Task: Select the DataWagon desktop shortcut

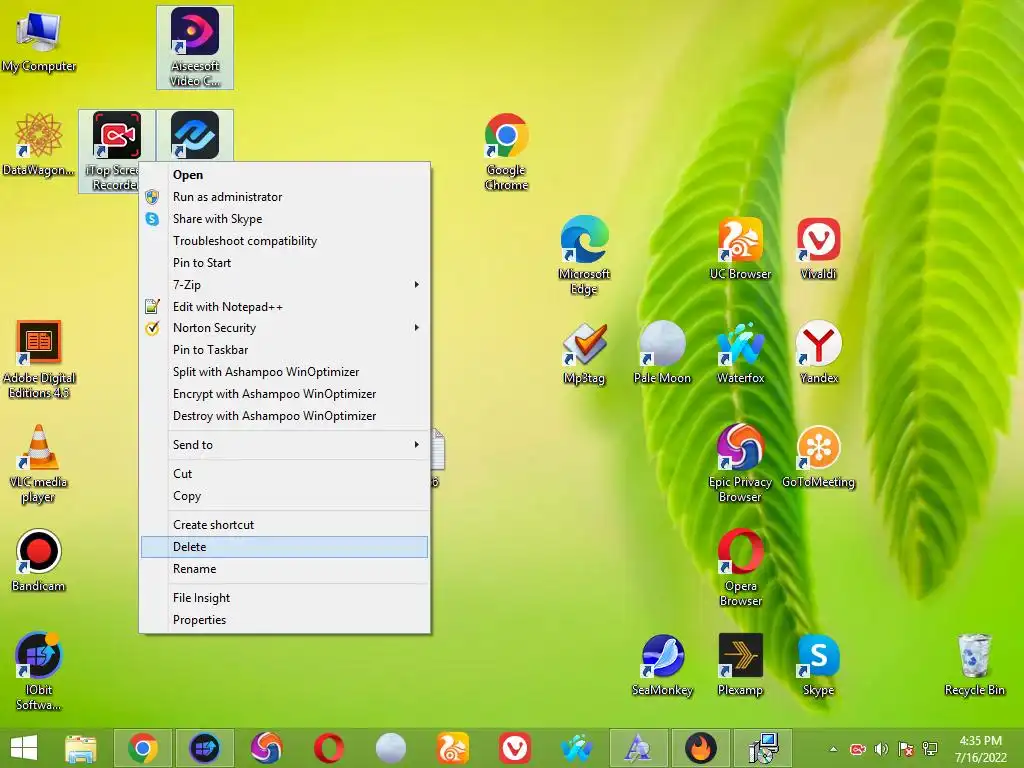Action: click(x=39, y=145)
